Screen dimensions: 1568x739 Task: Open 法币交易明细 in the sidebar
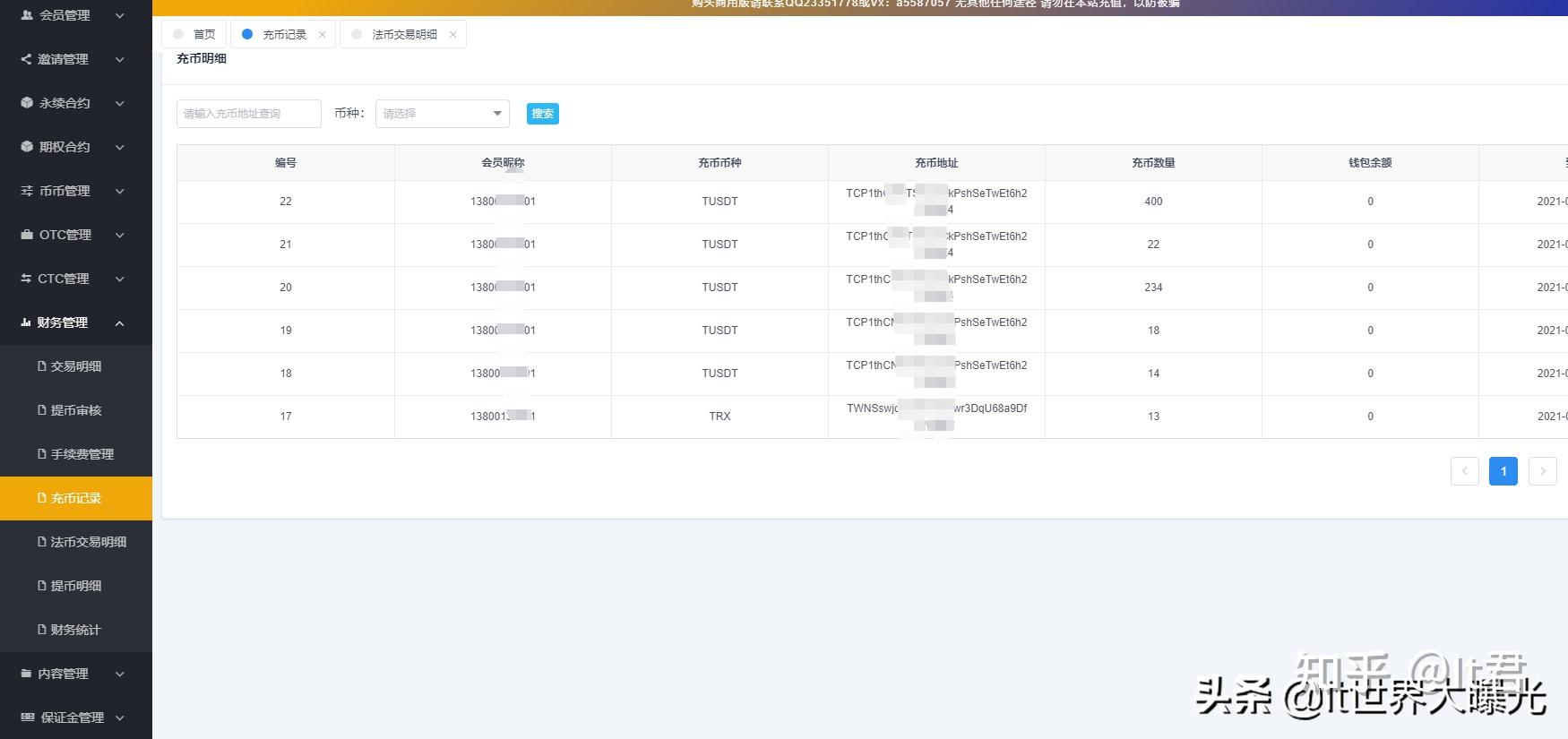coord(76,542)
